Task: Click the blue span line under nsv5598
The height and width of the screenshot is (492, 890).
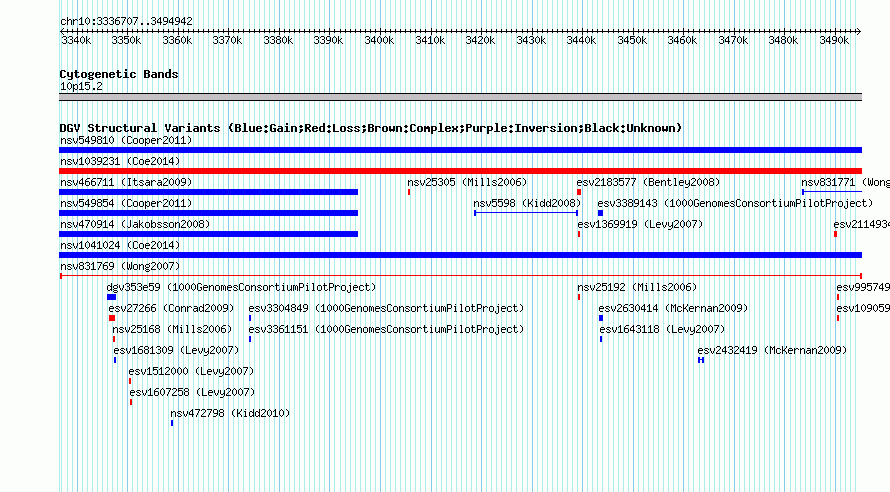Action: pos(526,213)
